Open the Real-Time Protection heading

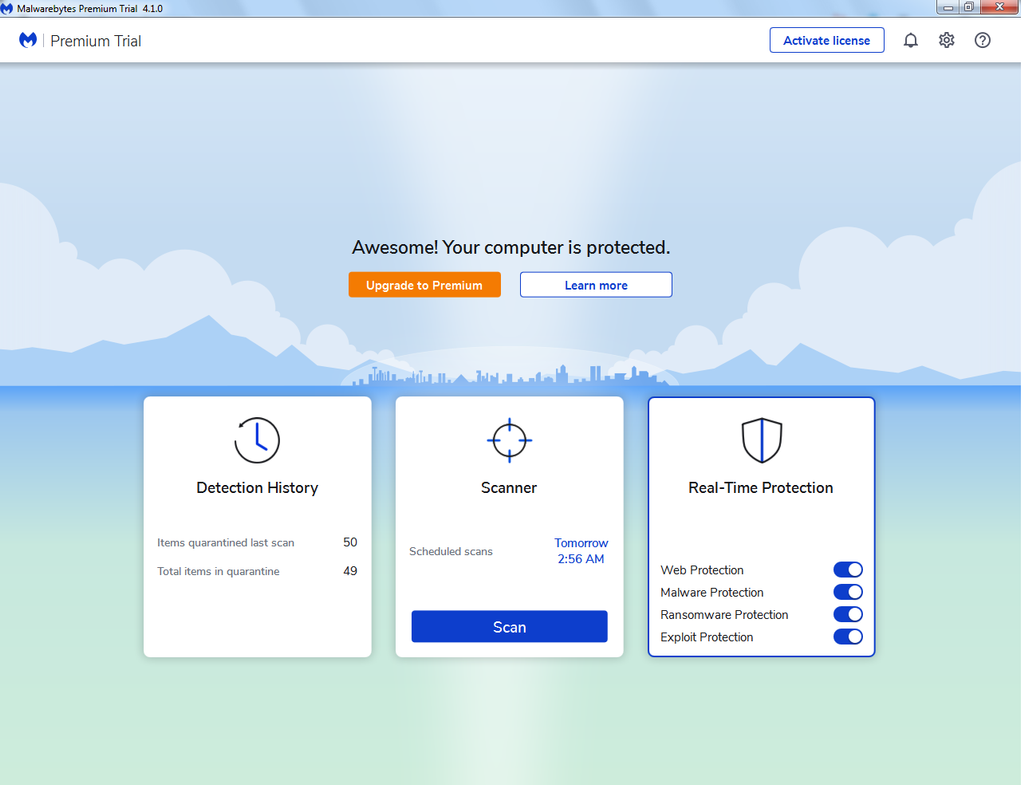click(x=761, y=488)
